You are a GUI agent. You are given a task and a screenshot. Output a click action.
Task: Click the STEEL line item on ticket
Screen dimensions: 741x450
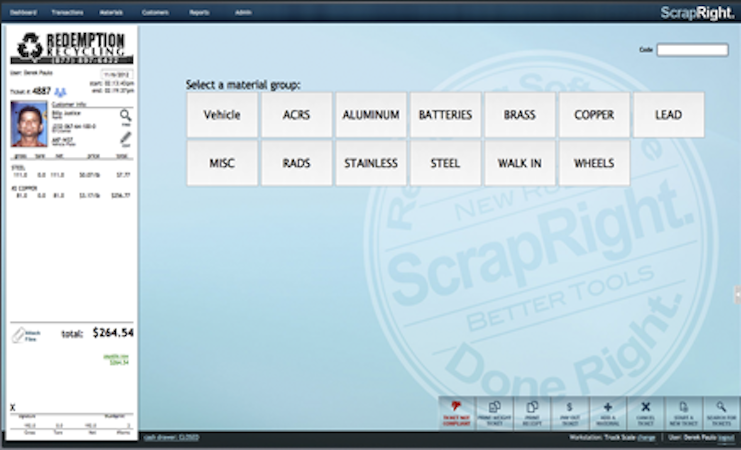pos(71,172)
